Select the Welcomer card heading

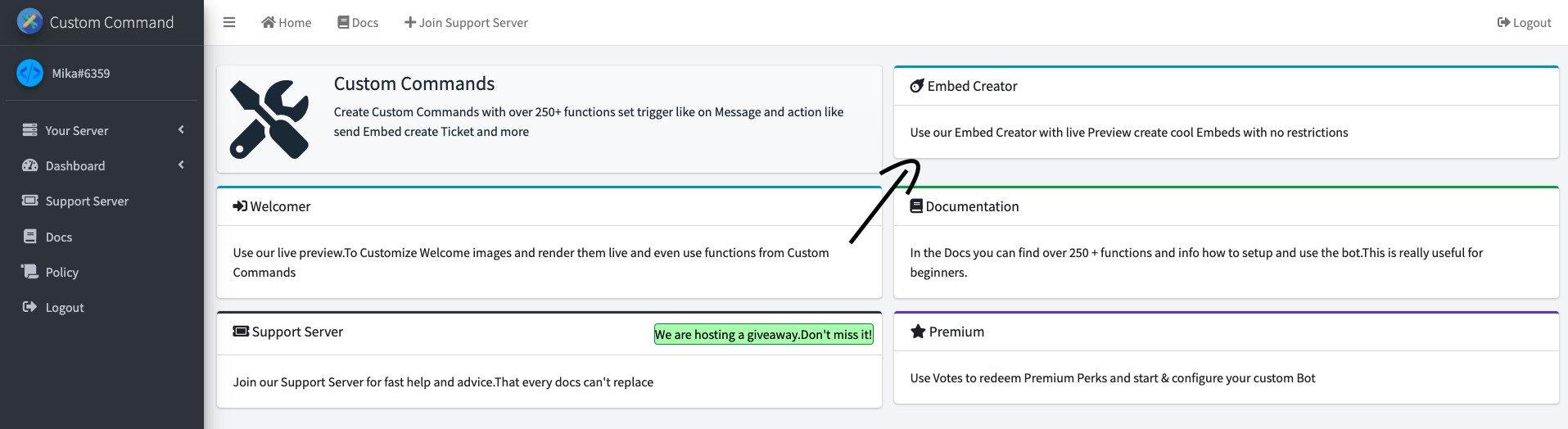pyautogui.click(x=272, y=206)
